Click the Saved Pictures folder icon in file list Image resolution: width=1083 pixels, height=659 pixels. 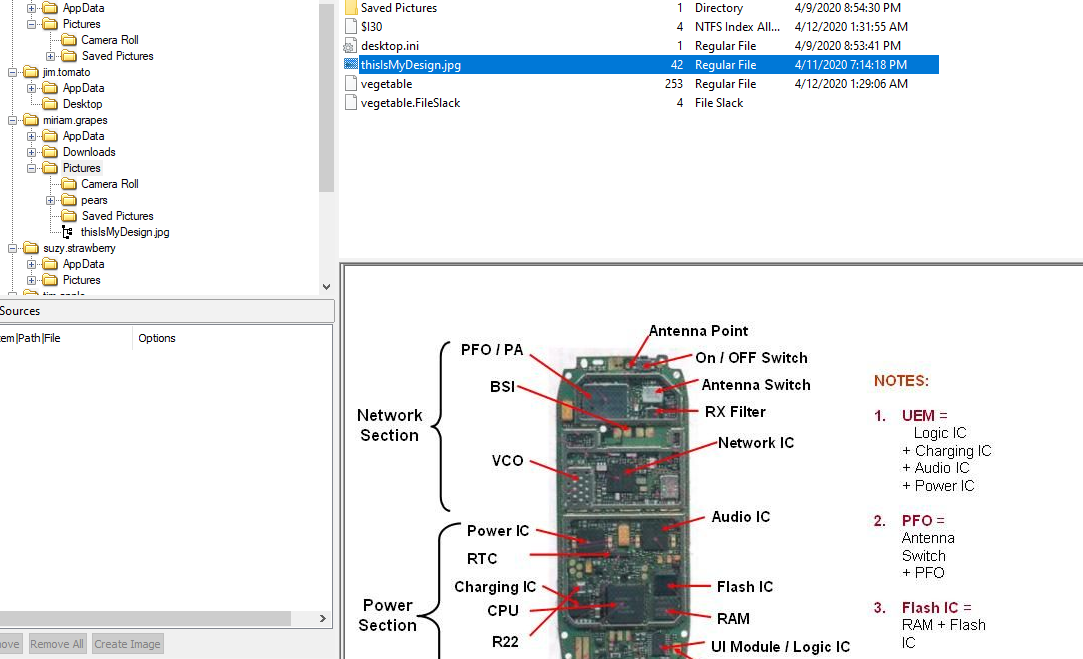[x=350, y=8]
